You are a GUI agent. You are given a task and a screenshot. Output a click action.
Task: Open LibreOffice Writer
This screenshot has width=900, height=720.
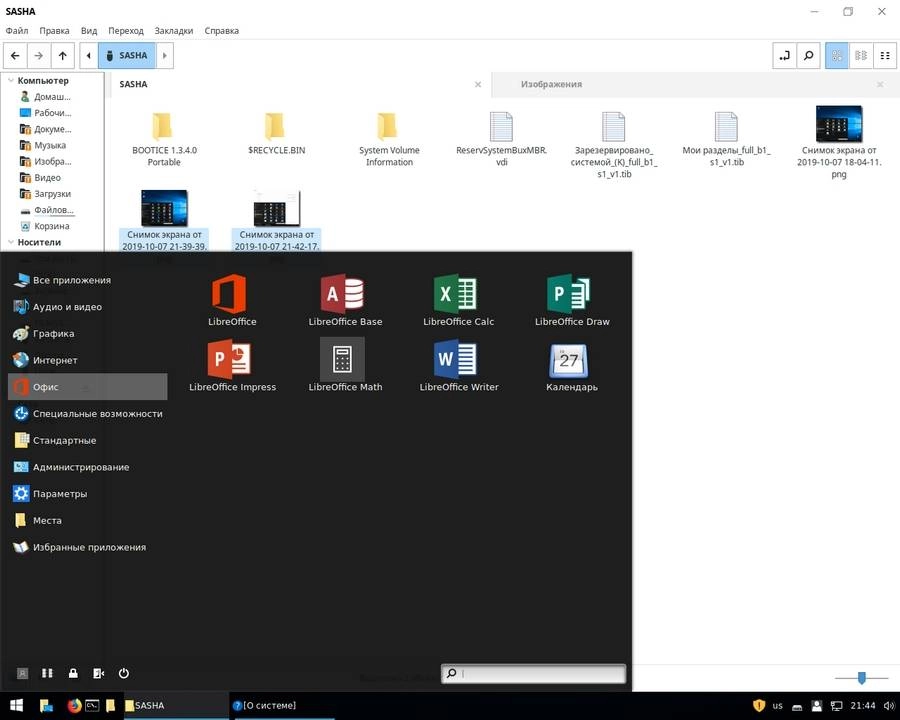(x=458, y=366)
